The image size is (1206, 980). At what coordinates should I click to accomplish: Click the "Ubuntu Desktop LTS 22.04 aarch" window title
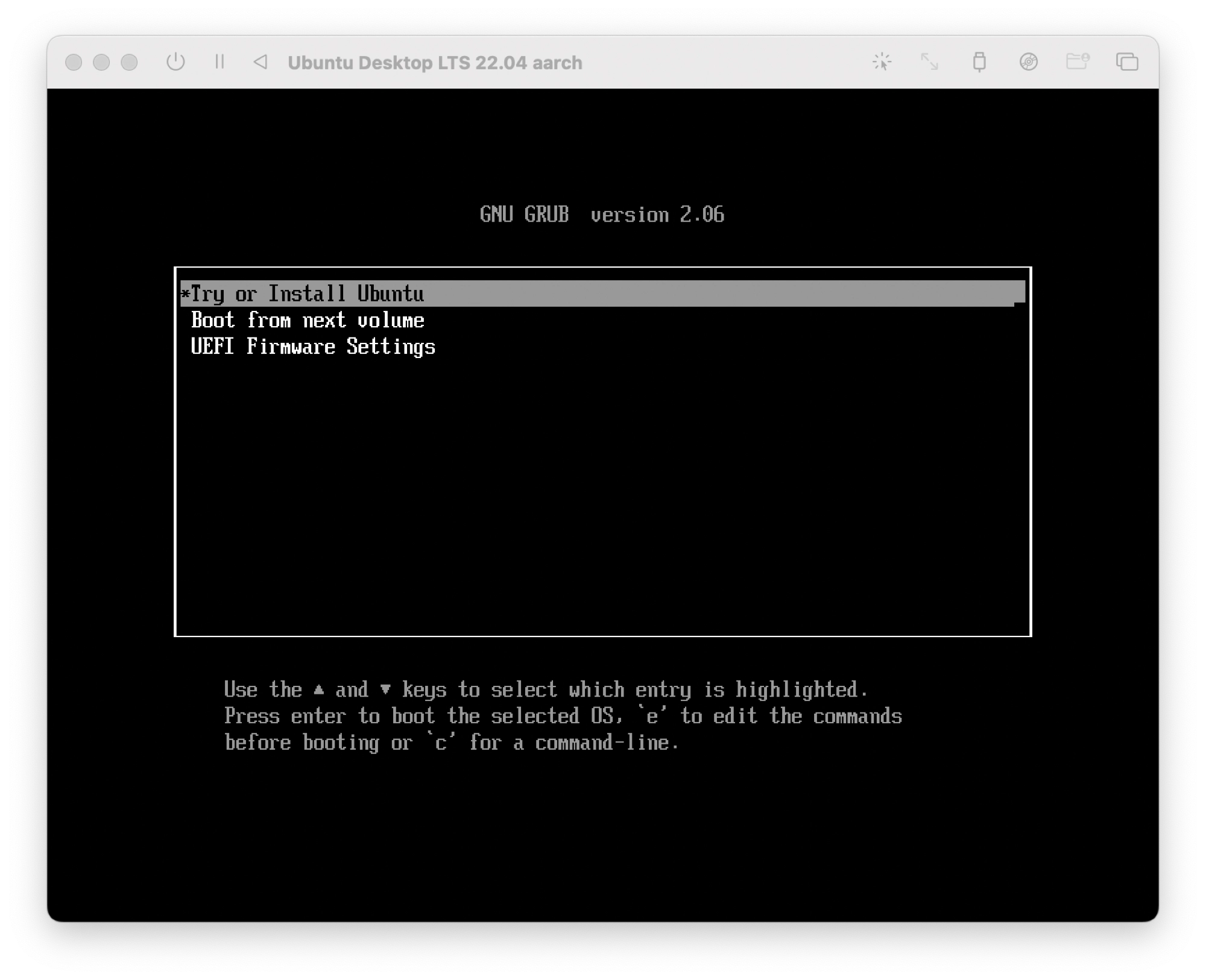(x=435, y=63)
